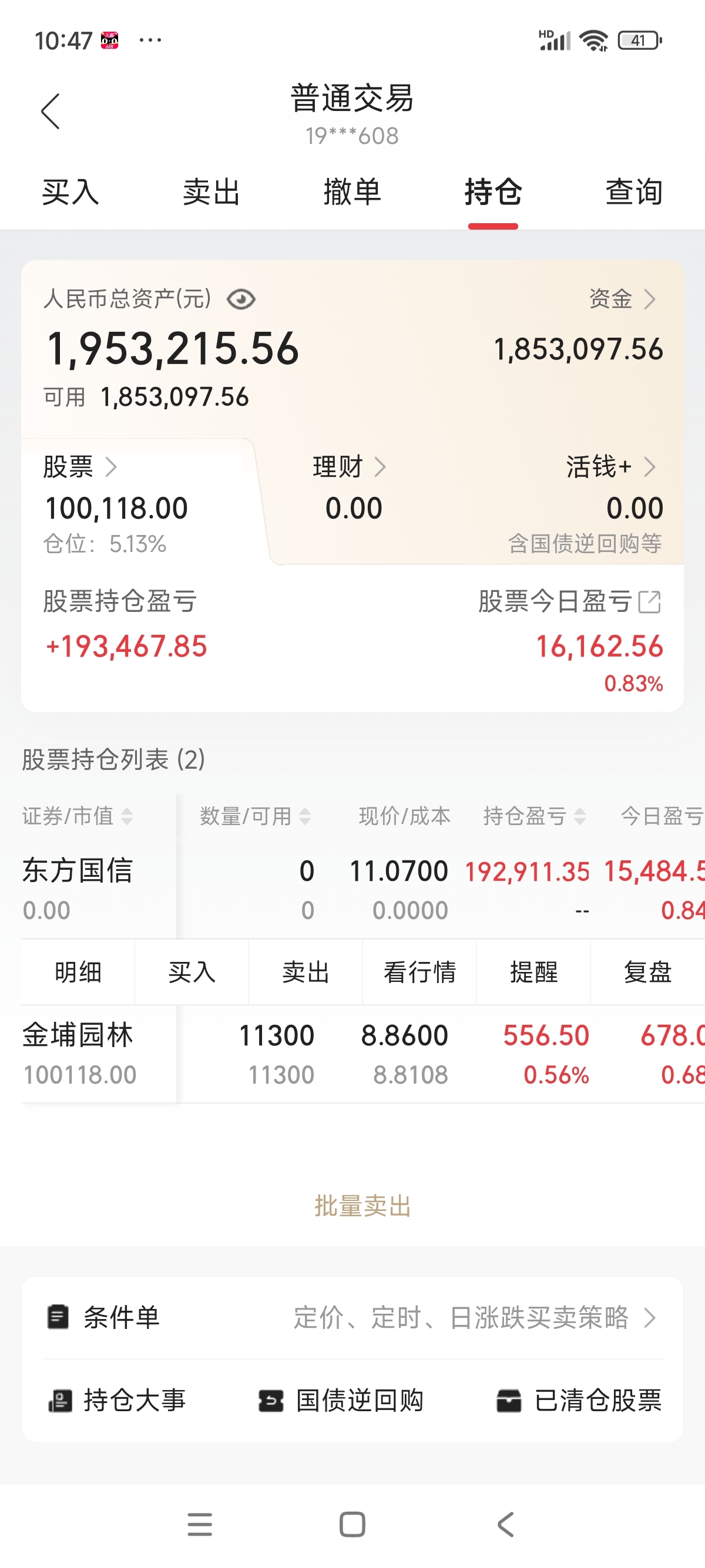Open 国债逆回购 icon

click(271, 1401)
